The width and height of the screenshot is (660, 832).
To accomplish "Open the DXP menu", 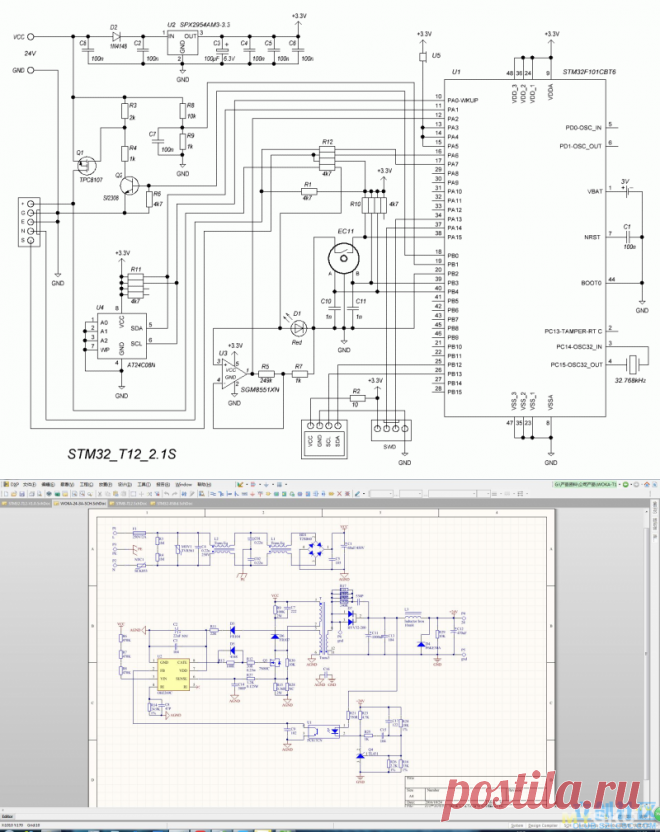I will [x=12, y=484].
